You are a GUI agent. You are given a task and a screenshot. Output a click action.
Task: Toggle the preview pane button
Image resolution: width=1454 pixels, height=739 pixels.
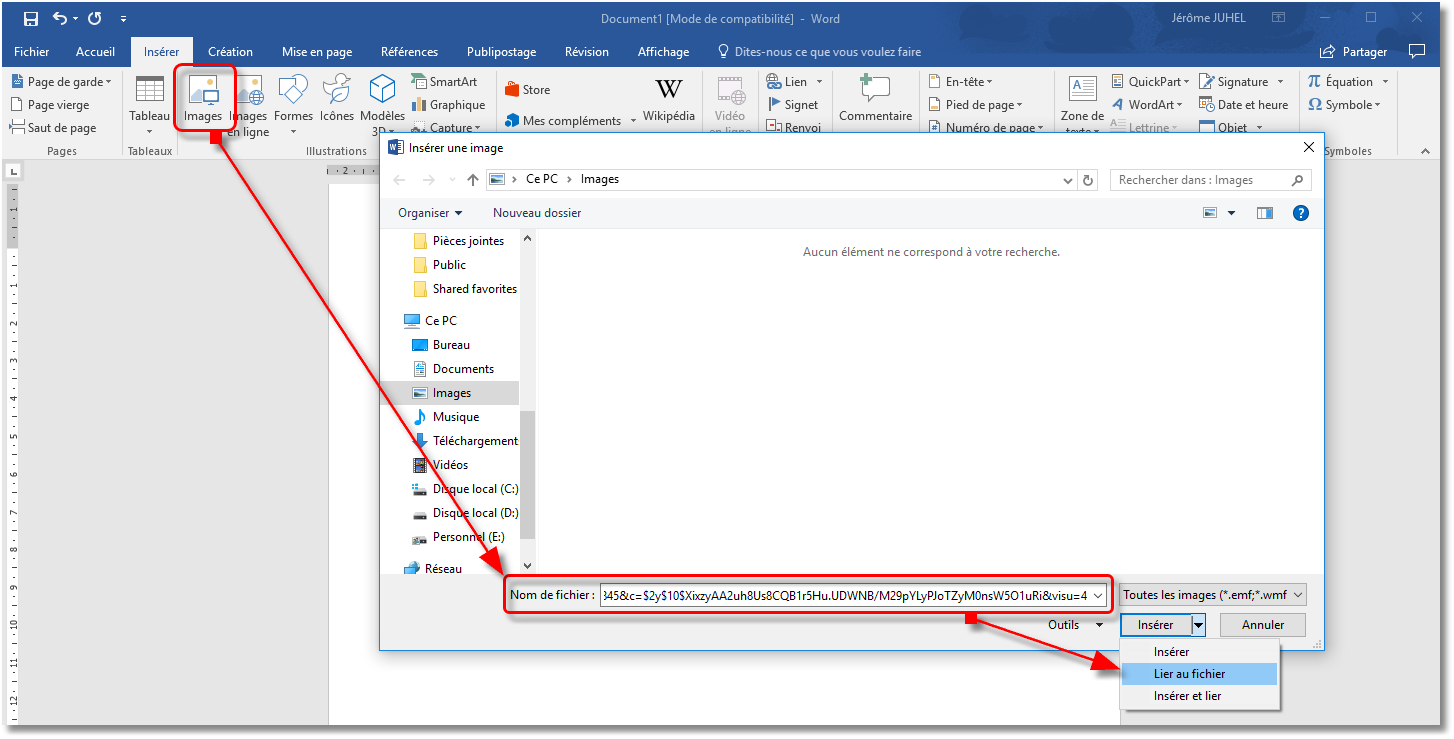click(1265, 213)
